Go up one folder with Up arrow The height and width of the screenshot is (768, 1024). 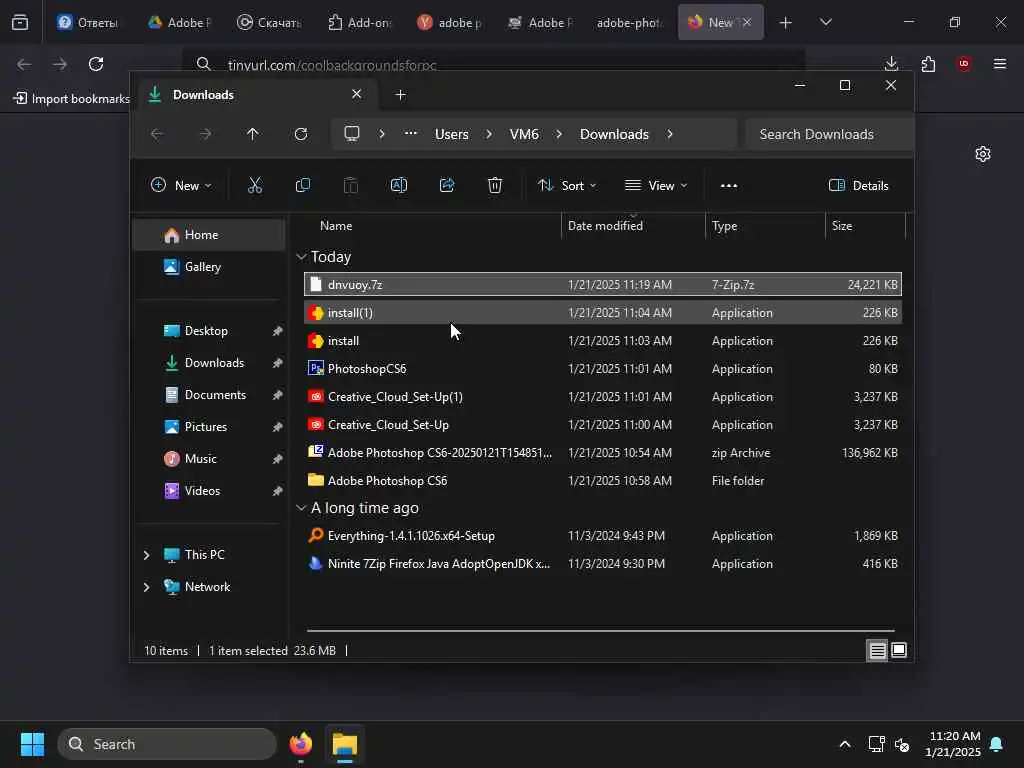tap(253, 134)
